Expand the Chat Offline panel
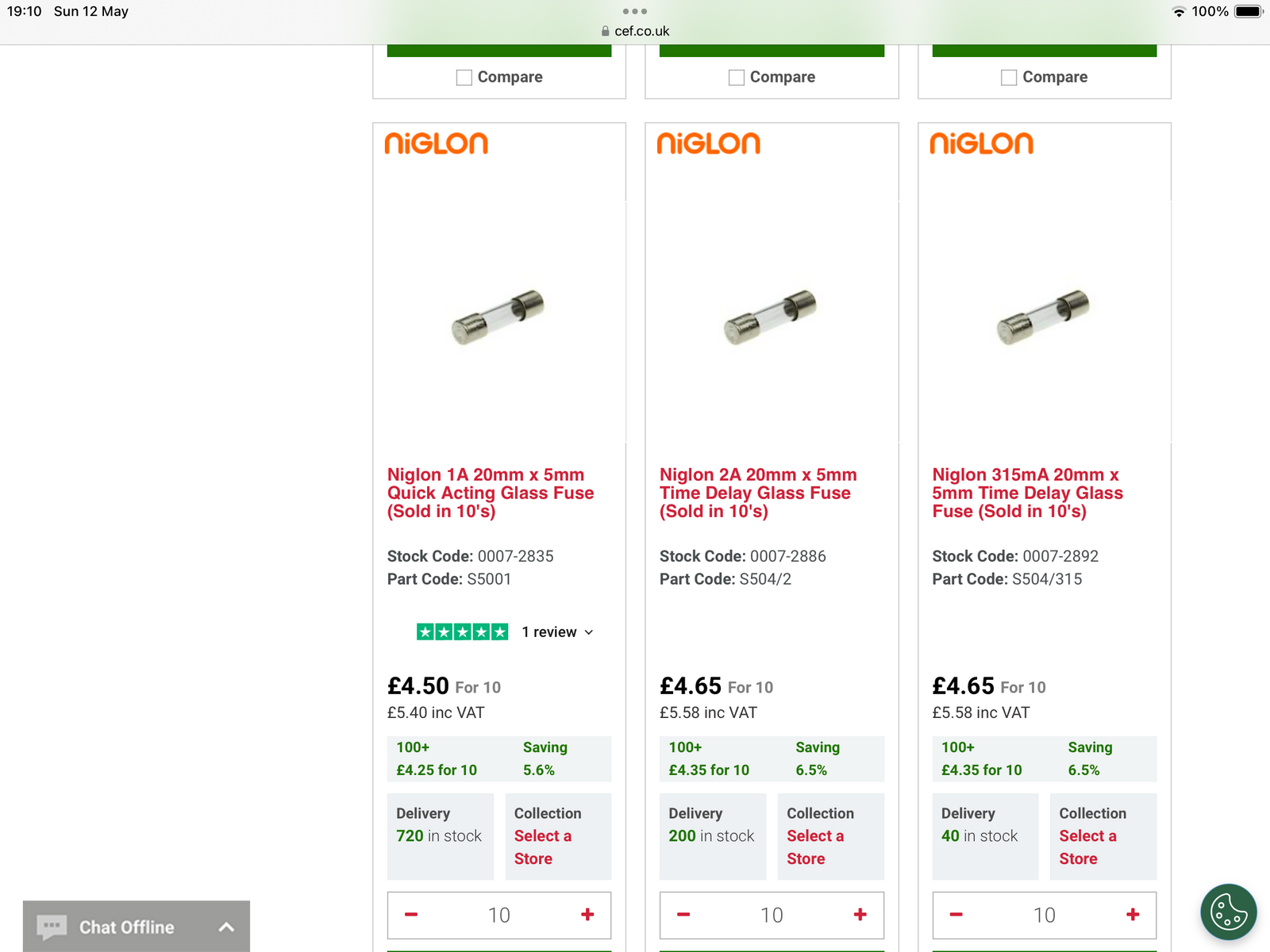The image size is (1270, 952). coord(226,927)
